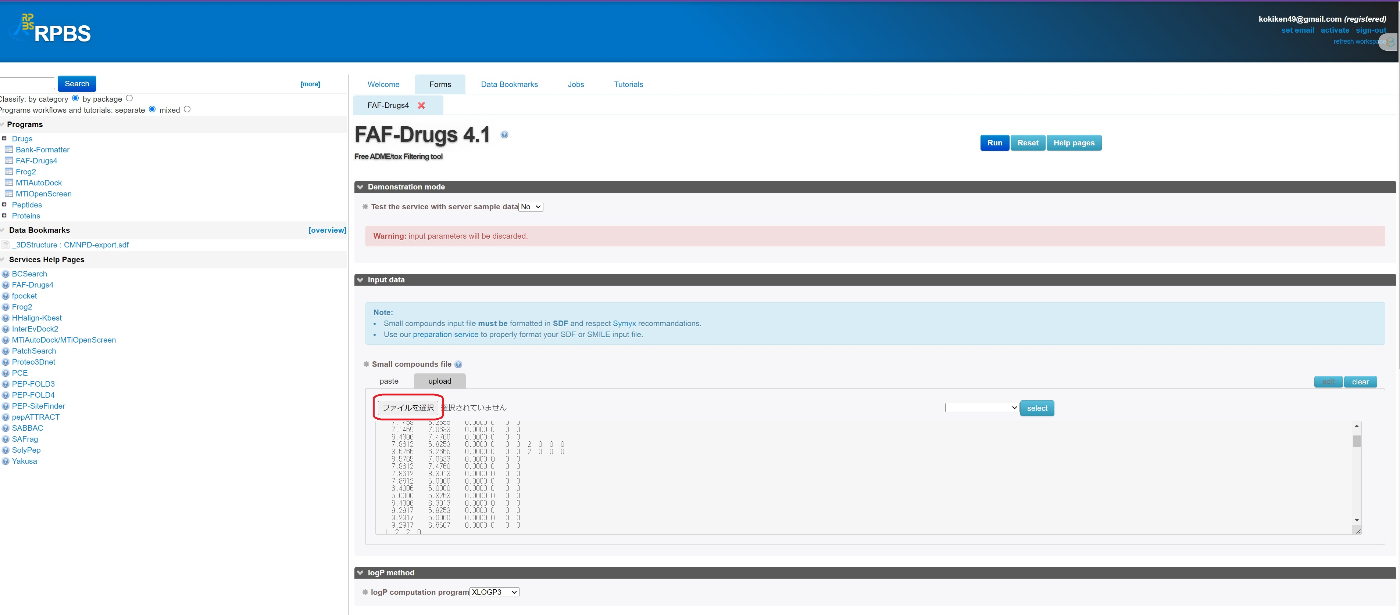Click the sidebar search input field
The image size is (1400, 615).
tap(27, 84)
